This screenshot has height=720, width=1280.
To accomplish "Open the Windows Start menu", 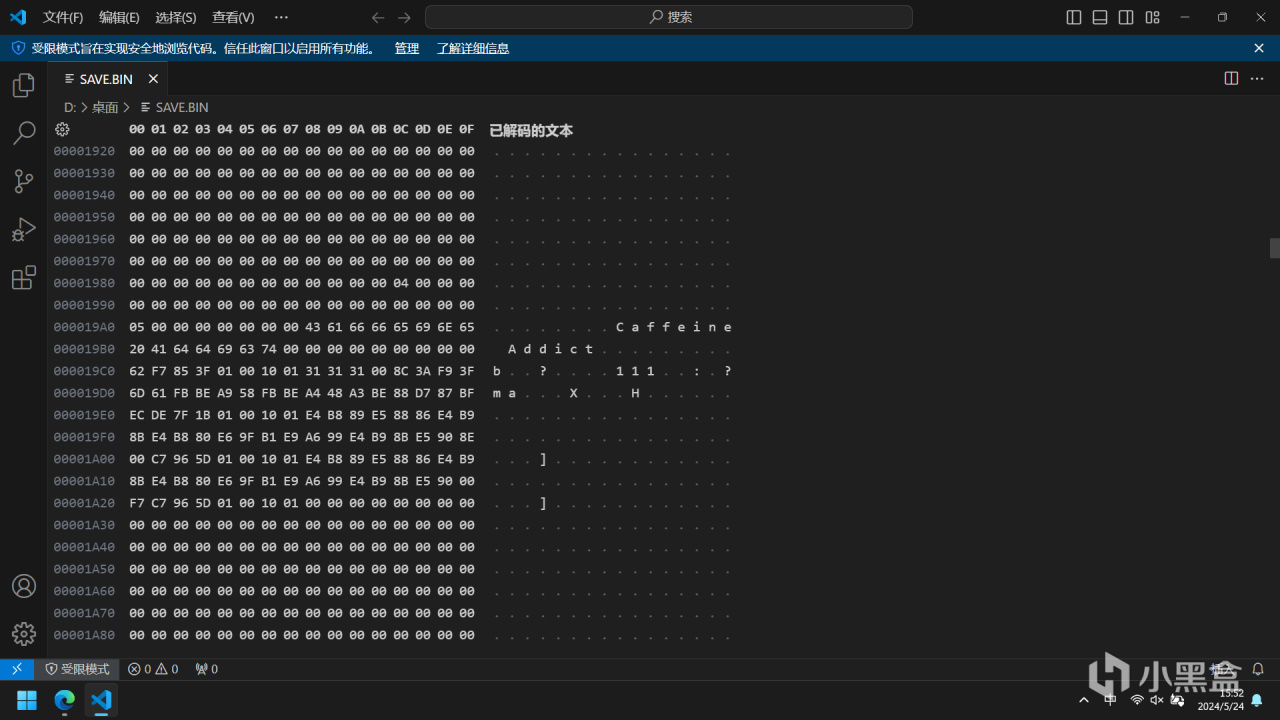I will point(27,700).
